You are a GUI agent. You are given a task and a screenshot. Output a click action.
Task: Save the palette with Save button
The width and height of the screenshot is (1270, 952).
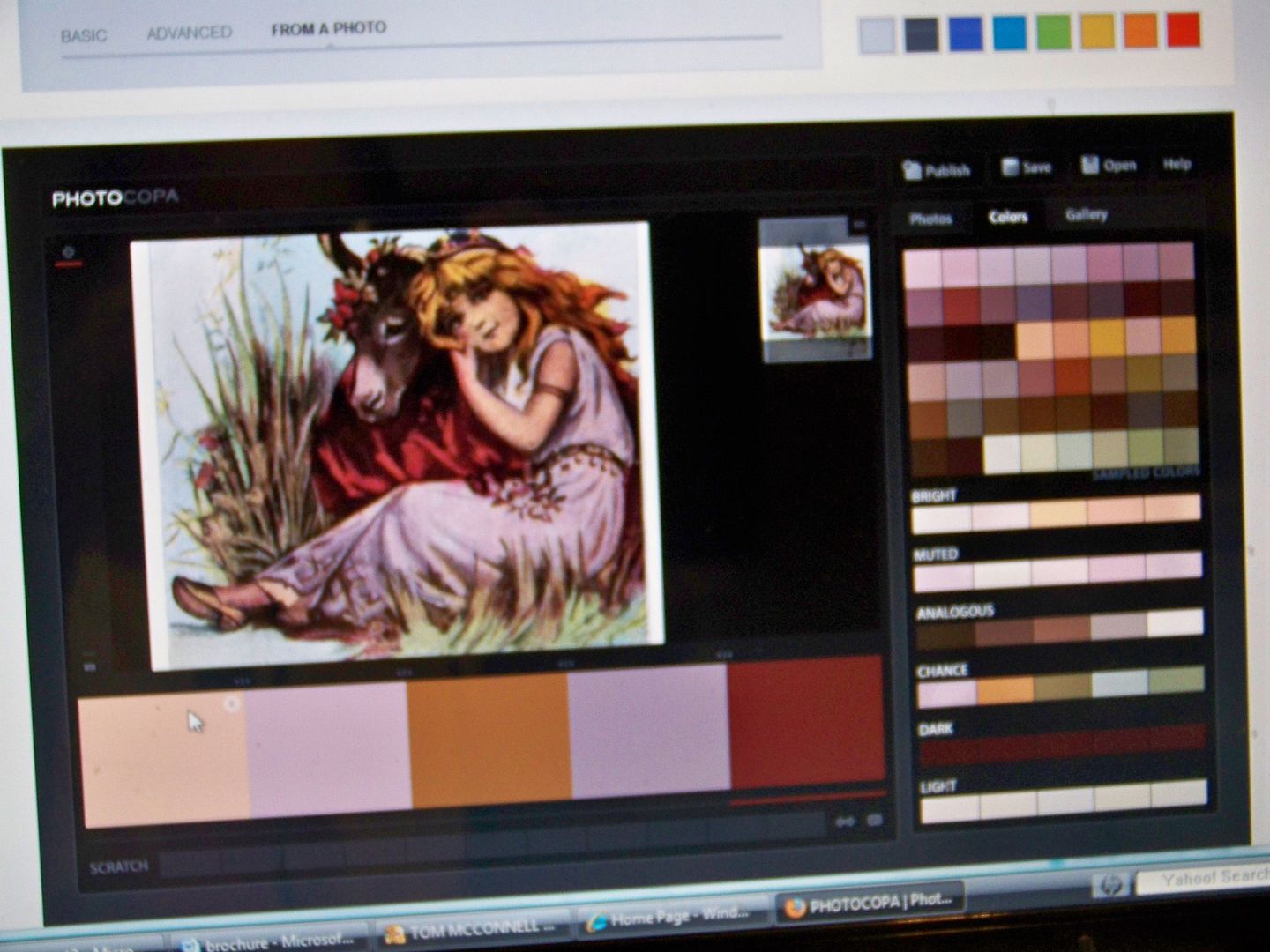coord(1027,167)
